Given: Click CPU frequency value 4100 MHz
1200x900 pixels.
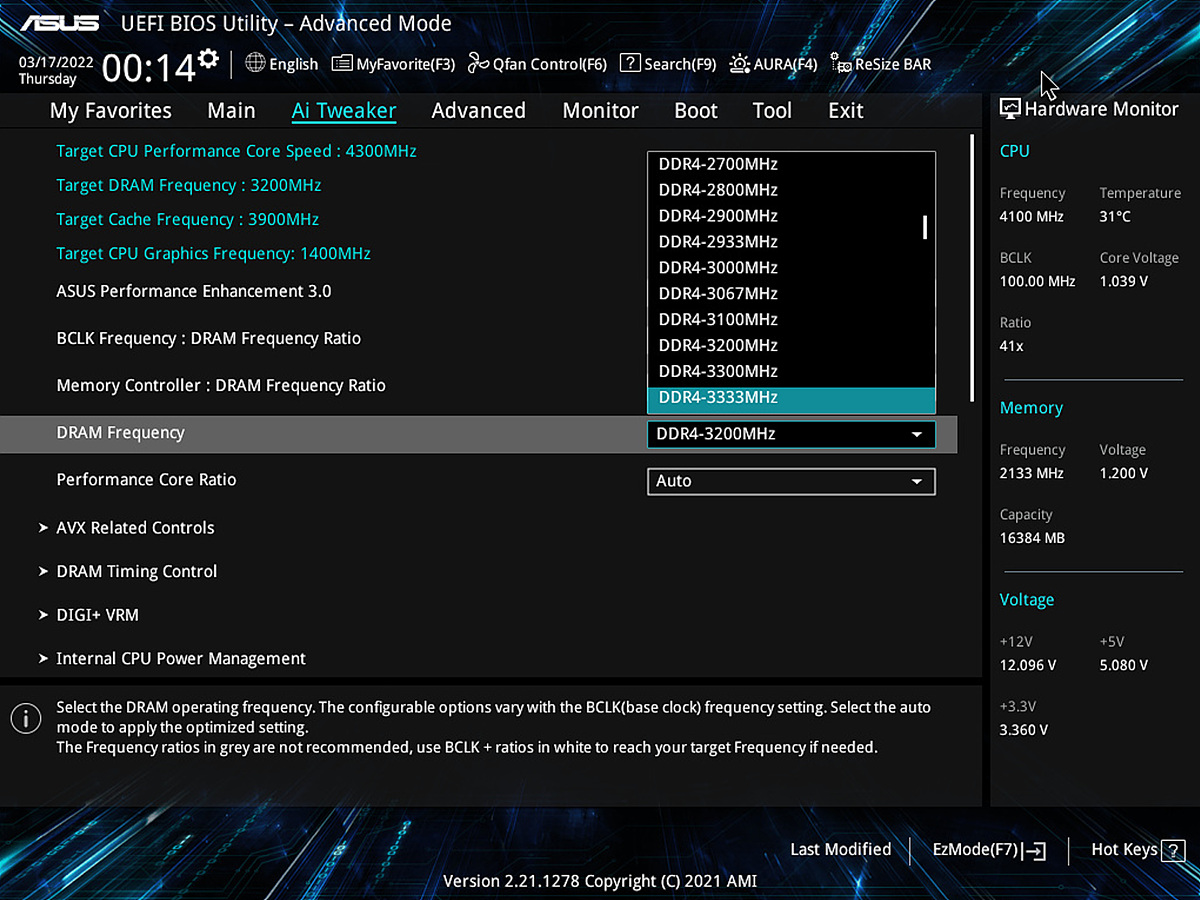Looking at the screenshot, I should click(1032, 217).
